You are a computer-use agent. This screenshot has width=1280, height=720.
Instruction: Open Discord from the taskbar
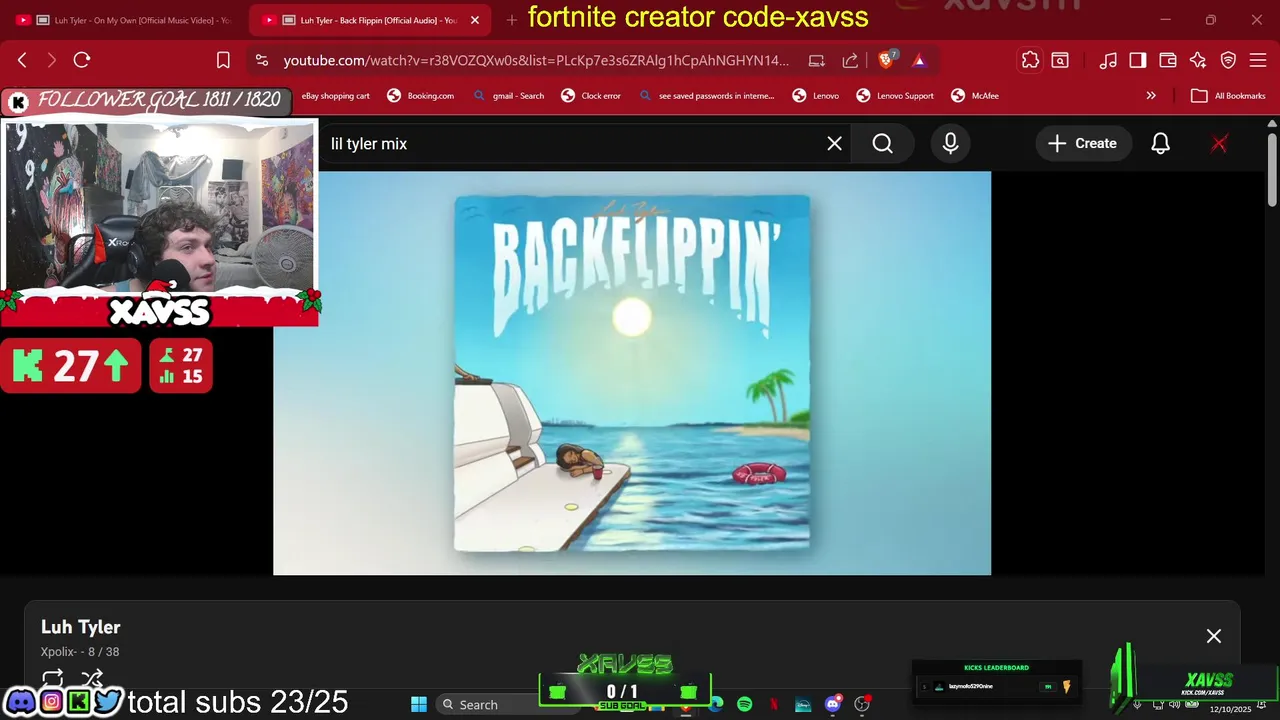(x=833, y=704)
